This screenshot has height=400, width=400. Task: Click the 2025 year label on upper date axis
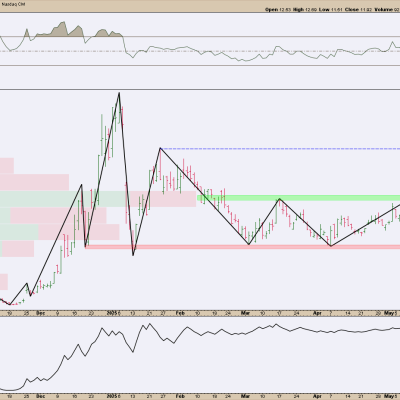point(112,313)
